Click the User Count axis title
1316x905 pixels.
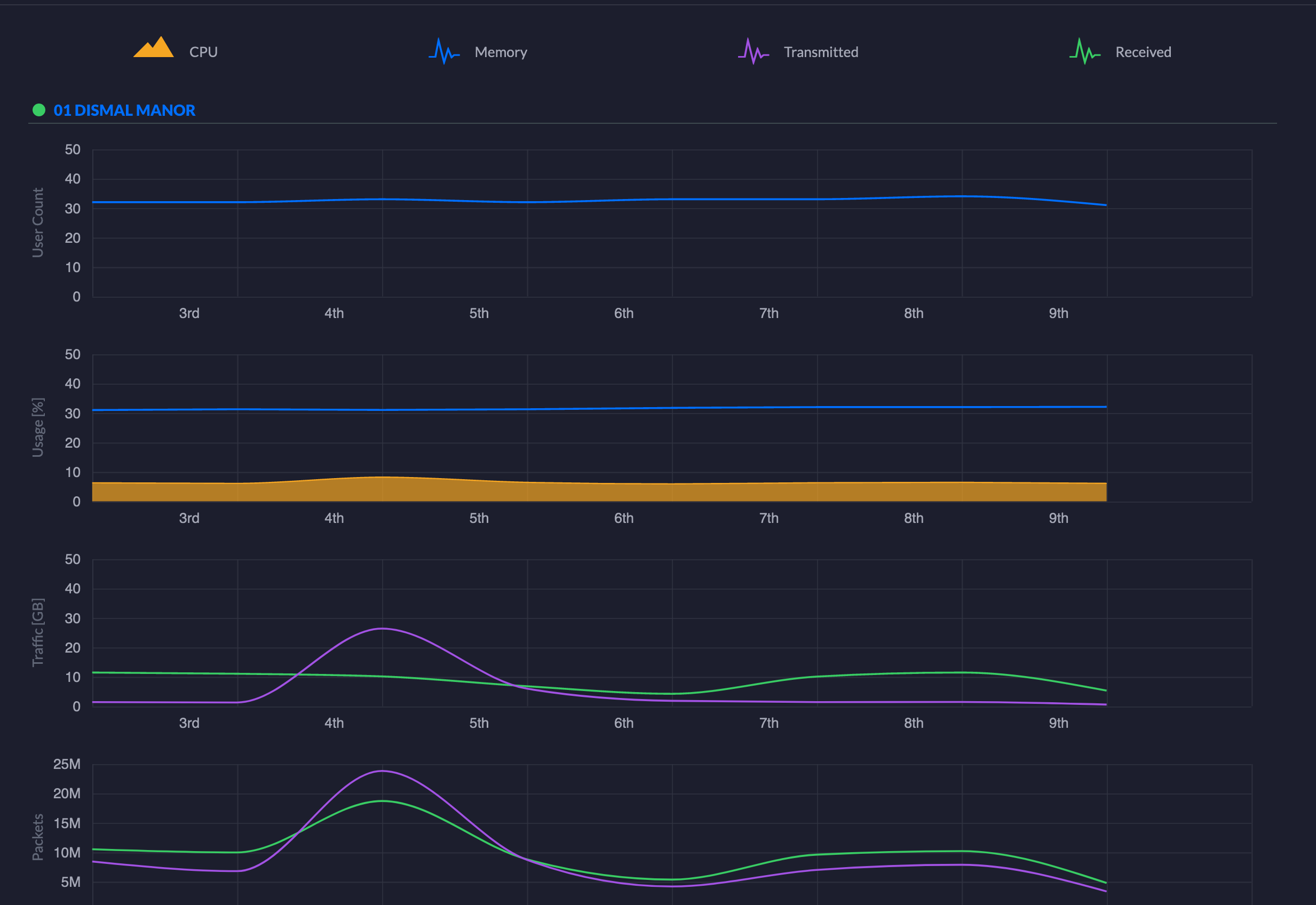point(37,223)
